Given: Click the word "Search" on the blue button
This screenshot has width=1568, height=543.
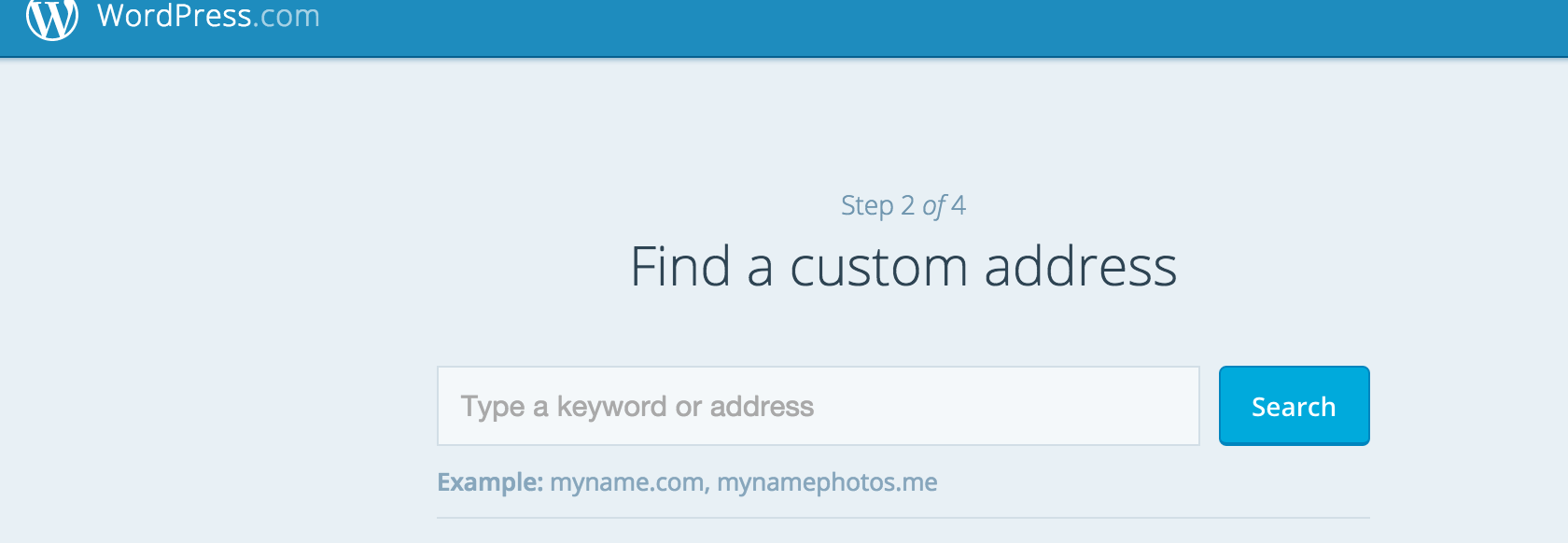Looking at the screenshot, I should pyautogui.click(x=1294, y=407).
